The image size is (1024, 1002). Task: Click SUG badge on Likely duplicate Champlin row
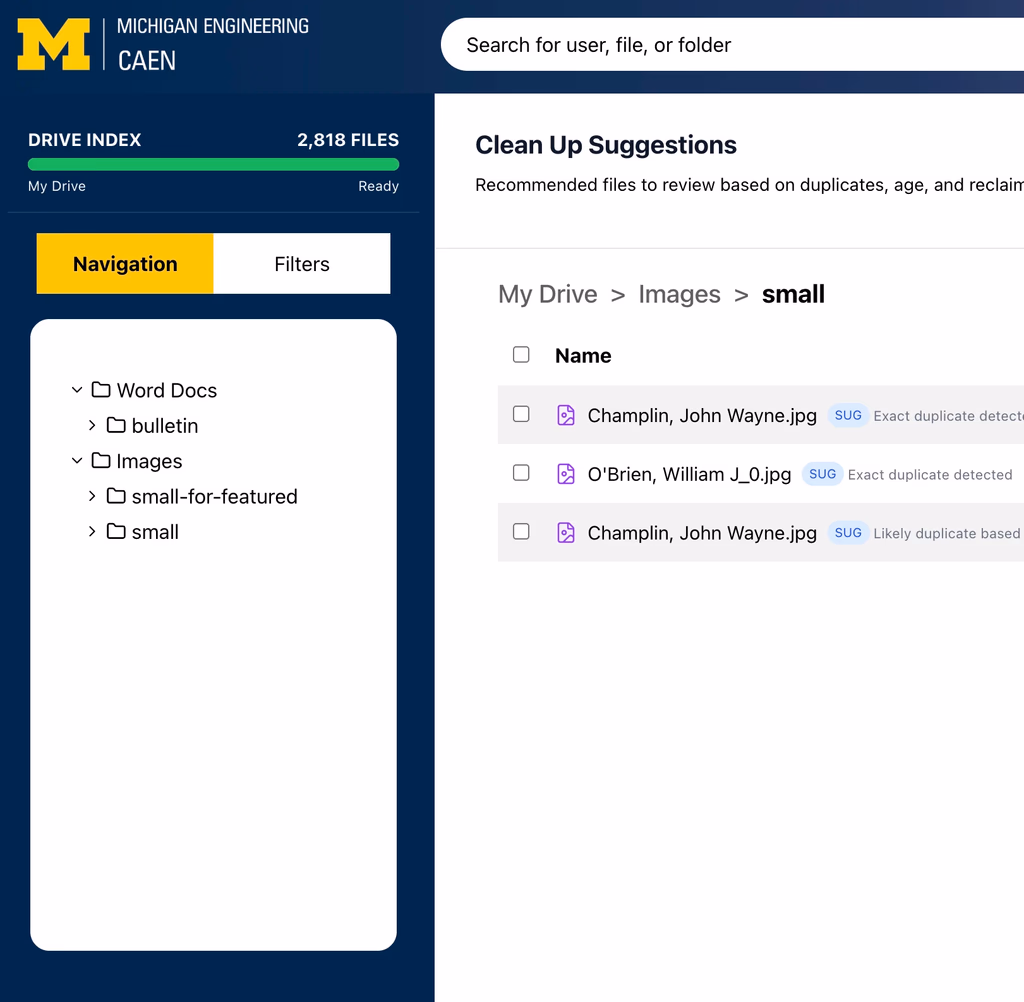pos(848,532)
